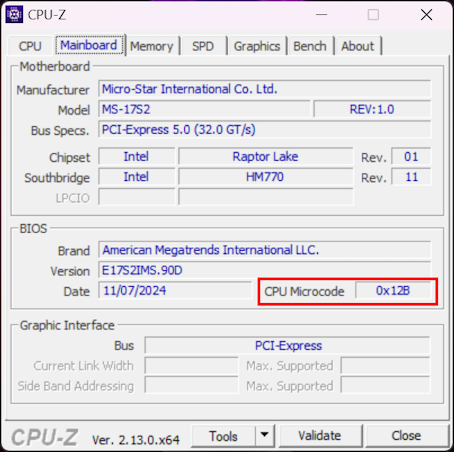
Task: Click the CPU Microcode value 0x12B
Action: click(x=393, y=291)
